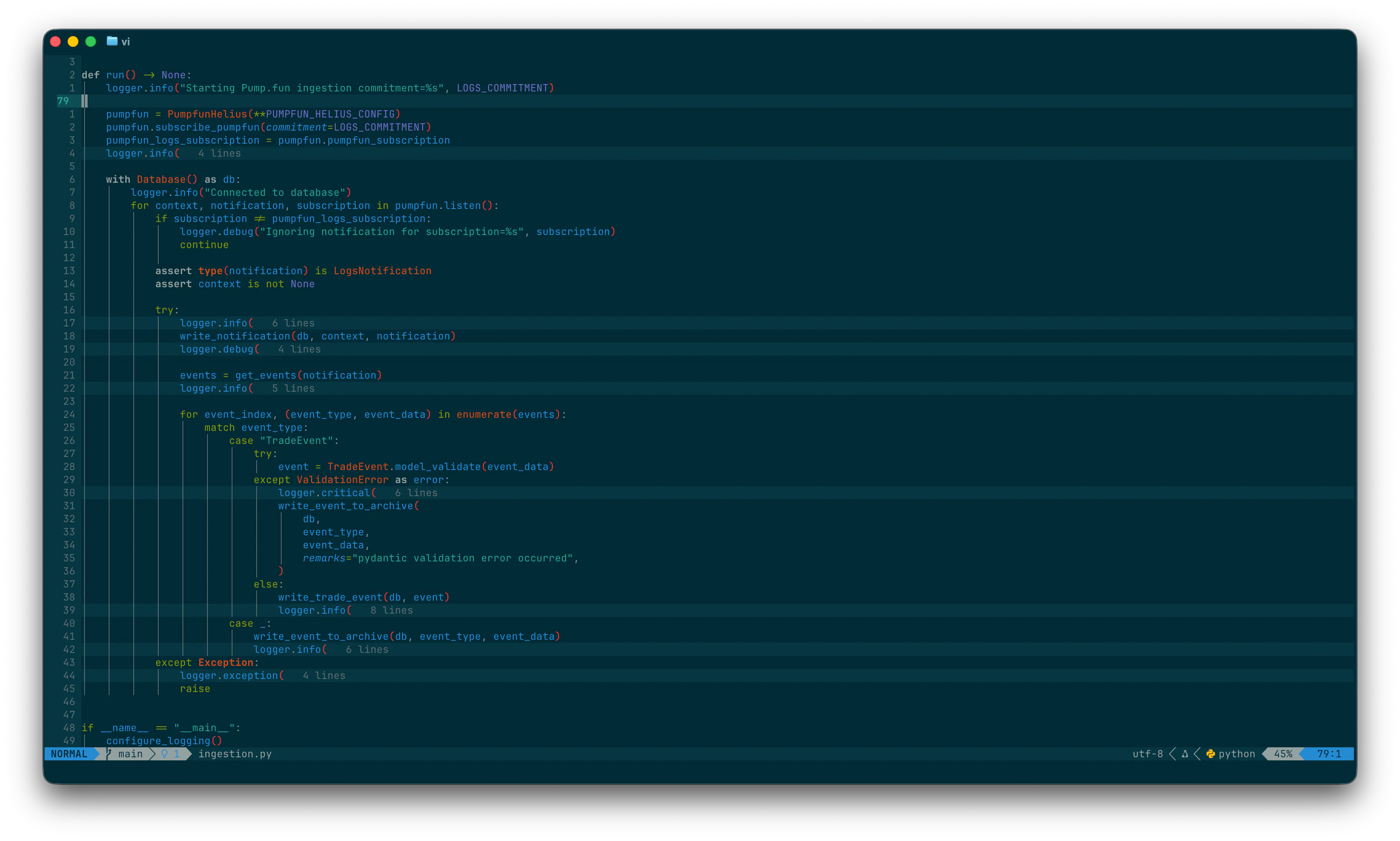
Task: Click the continue keyword
Action: click(204, 245)
